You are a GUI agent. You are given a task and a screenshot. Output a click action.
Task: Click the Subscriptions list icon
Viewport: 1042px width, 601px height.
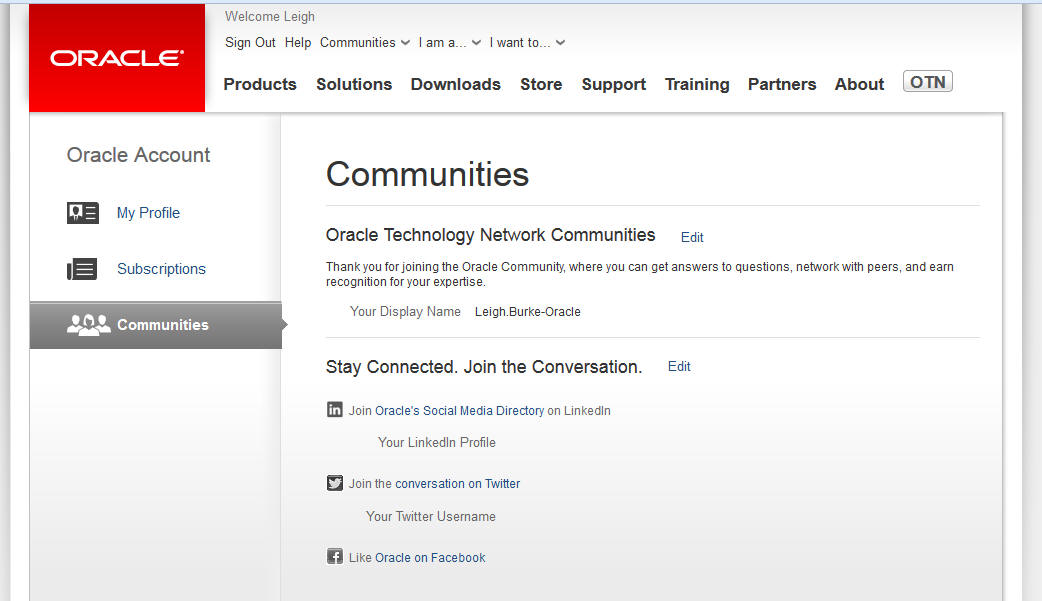pos(82,269)
